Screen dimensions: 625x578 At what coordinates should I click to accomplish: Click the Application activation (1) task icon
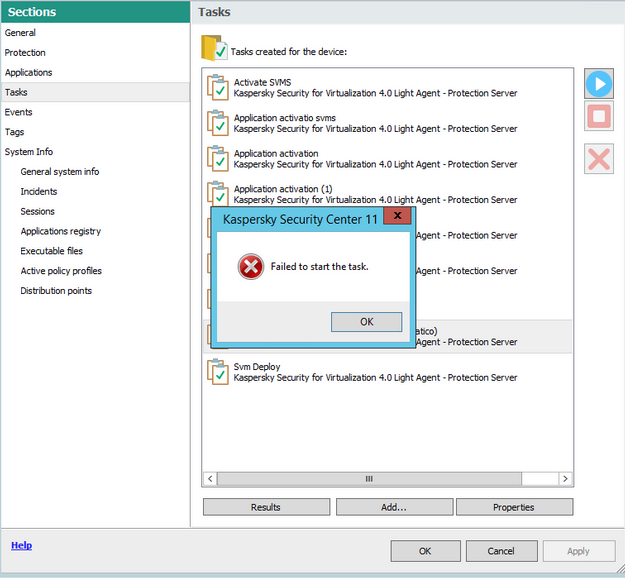[218, 193]
